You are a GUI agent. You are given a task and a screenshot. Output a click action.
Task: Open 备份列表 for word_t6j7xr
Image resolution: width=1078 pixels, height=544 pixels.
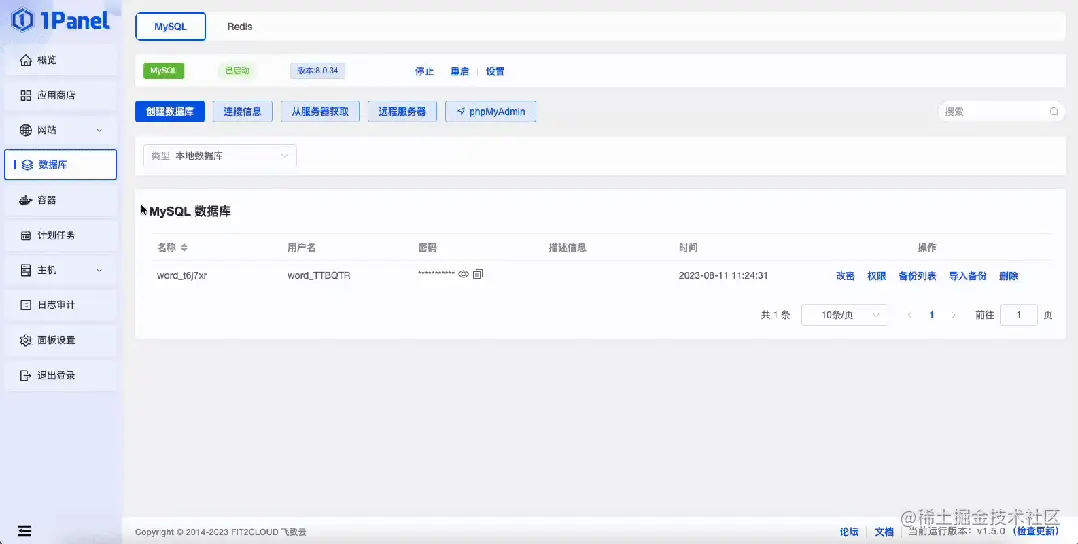click(917, 276)
